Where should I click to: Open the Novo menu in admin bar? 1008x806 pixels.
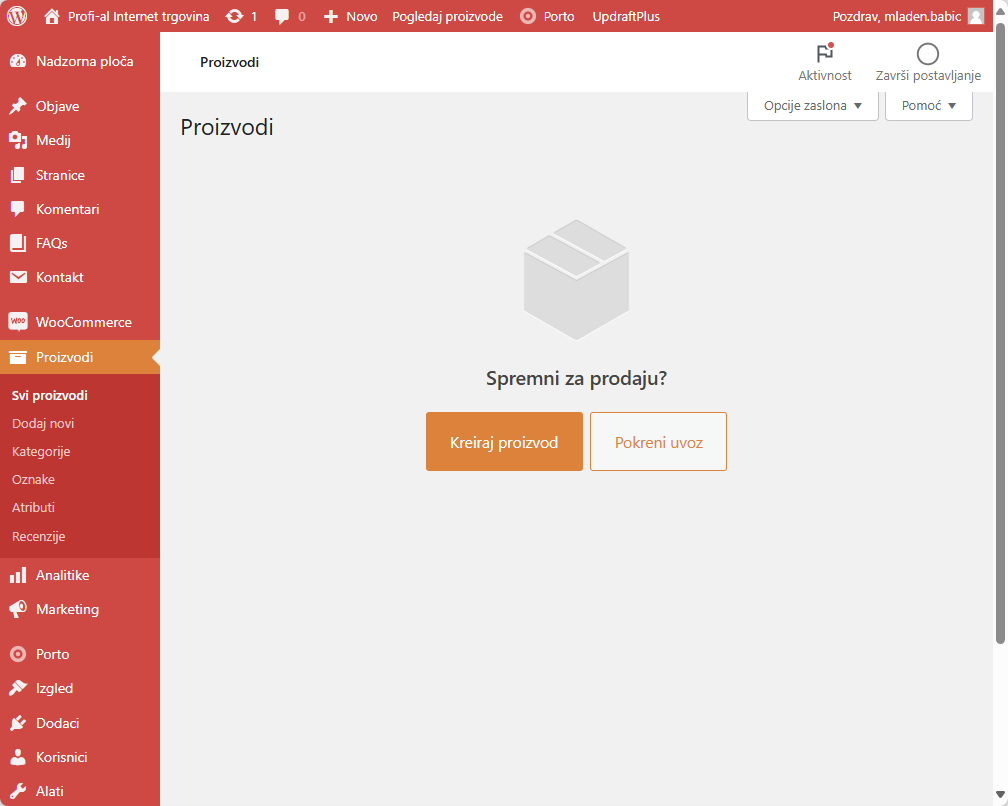pyautogui.click(x=351, y=16)
